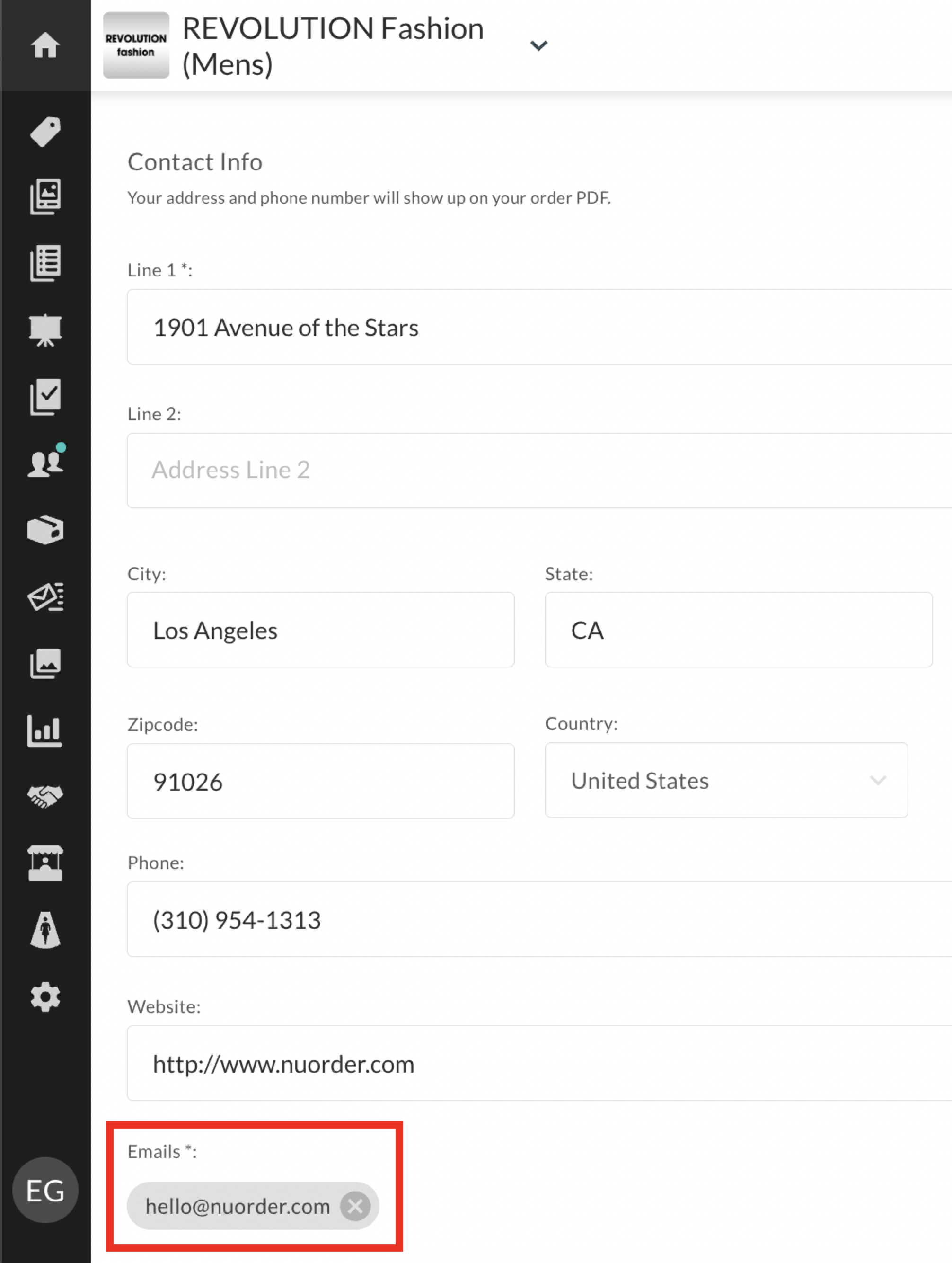Open the presentation board icon

45,330
